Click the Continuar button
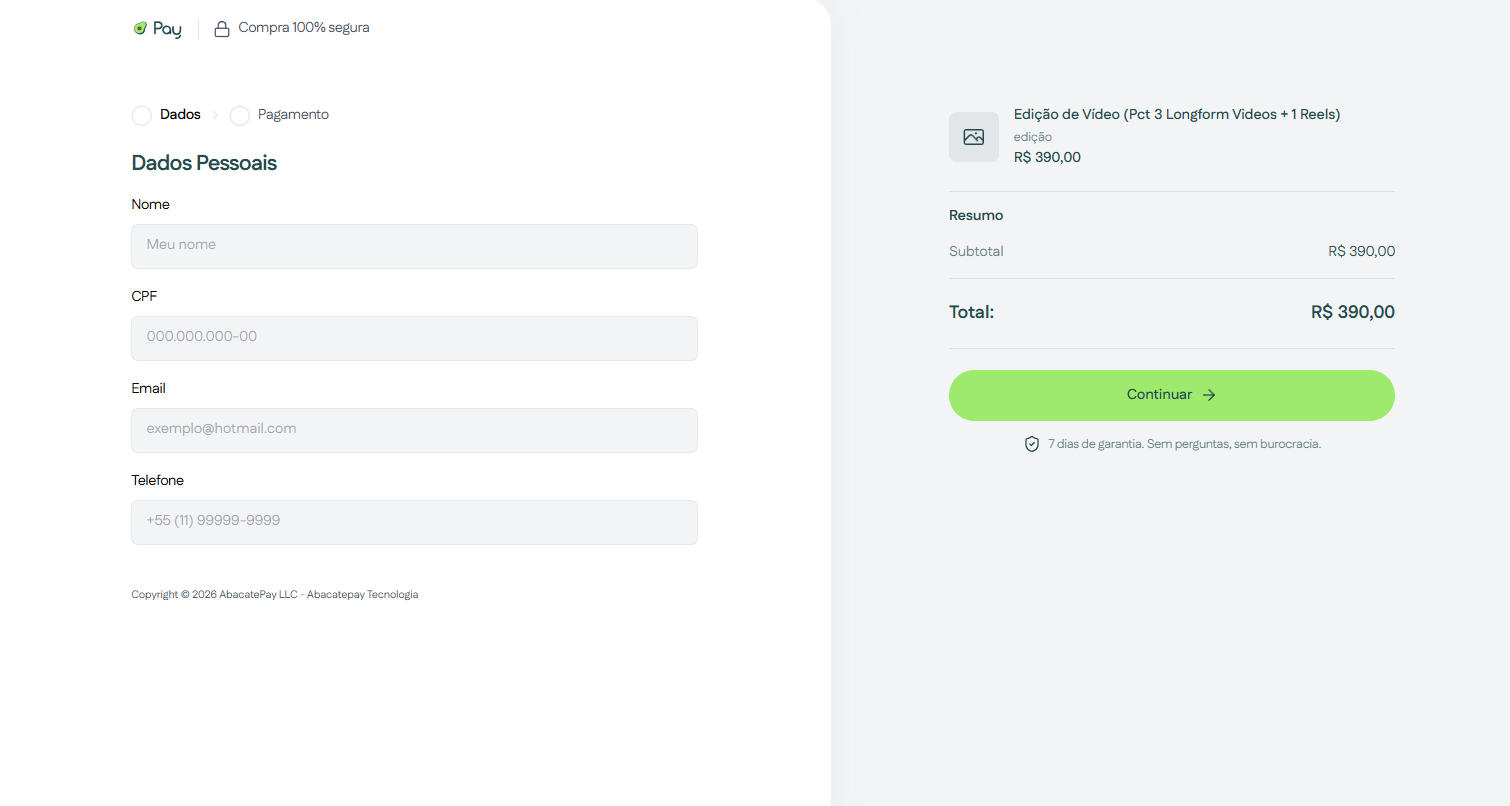The width and height of the screenshot is (1510, 806). (1171, 395)
